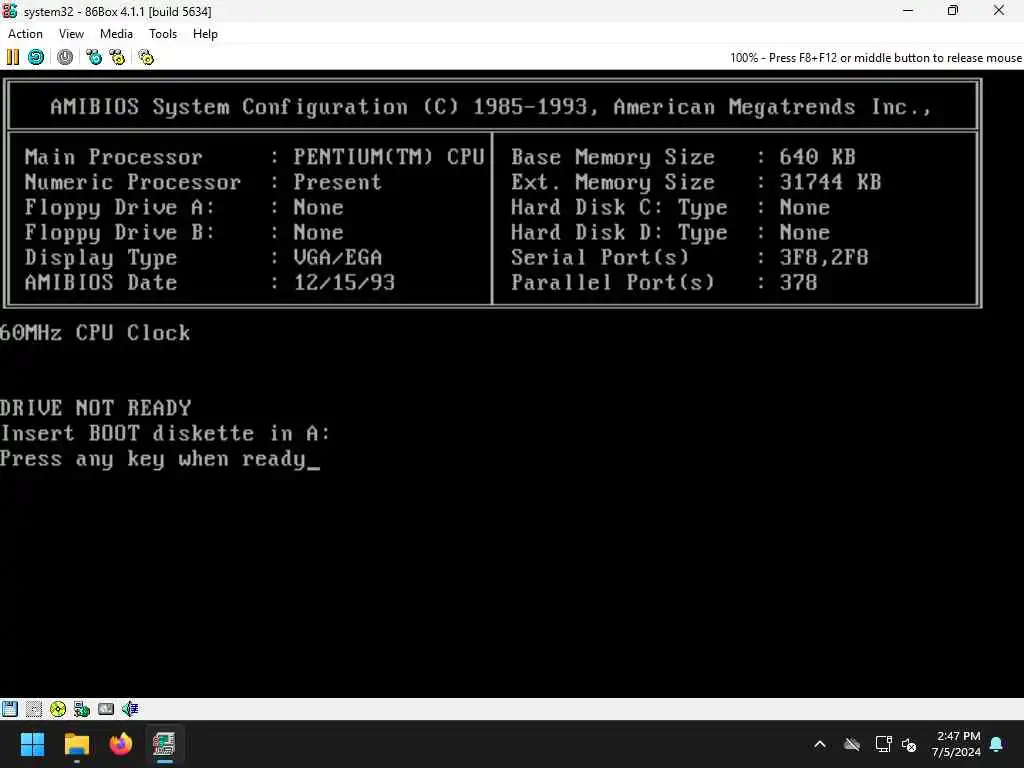Image resolution: width=1024 pixels, height=768 pixels.
Task: Click the '640 KB' base memory value
Action: click(x=818, y=157)
